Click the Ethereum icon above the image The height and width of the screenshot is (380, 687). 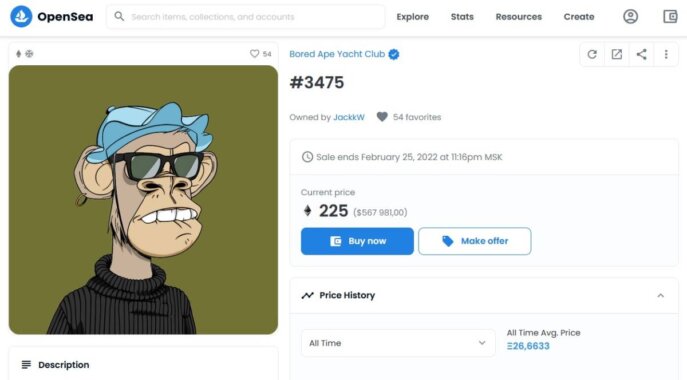pyautogui.click(x=18, y=54)
